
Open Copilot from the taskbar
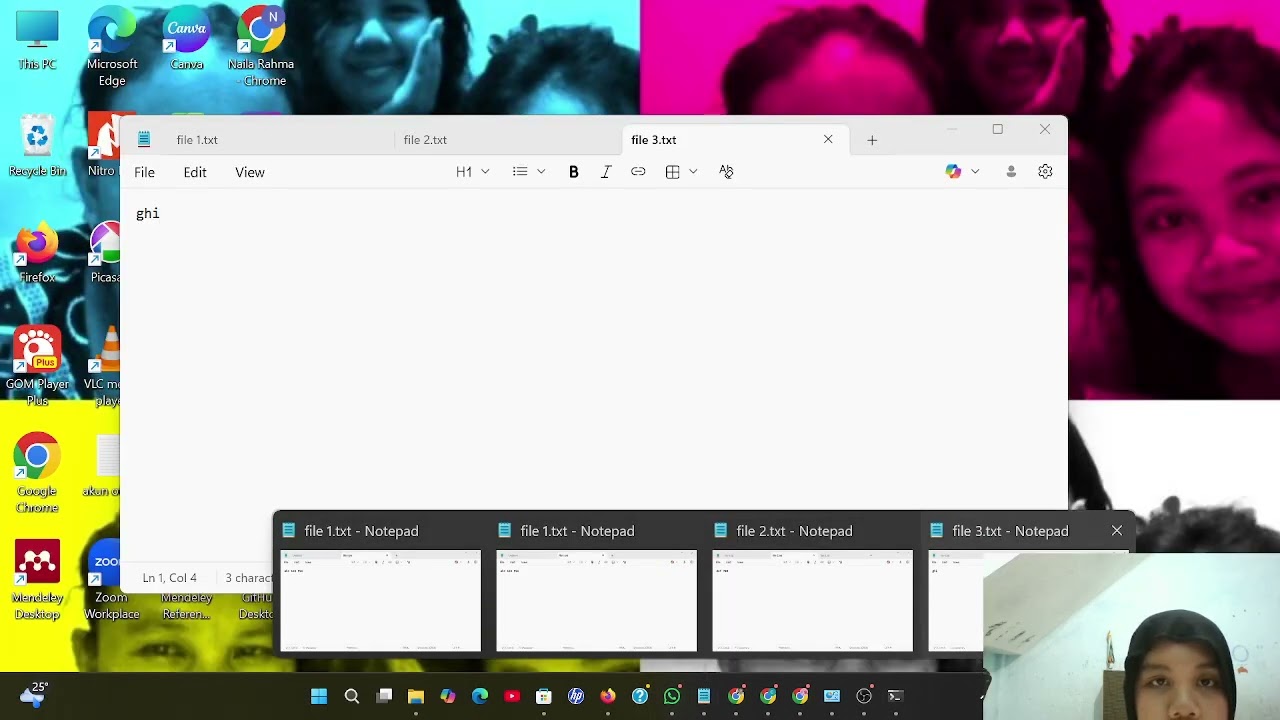[448, 696]
